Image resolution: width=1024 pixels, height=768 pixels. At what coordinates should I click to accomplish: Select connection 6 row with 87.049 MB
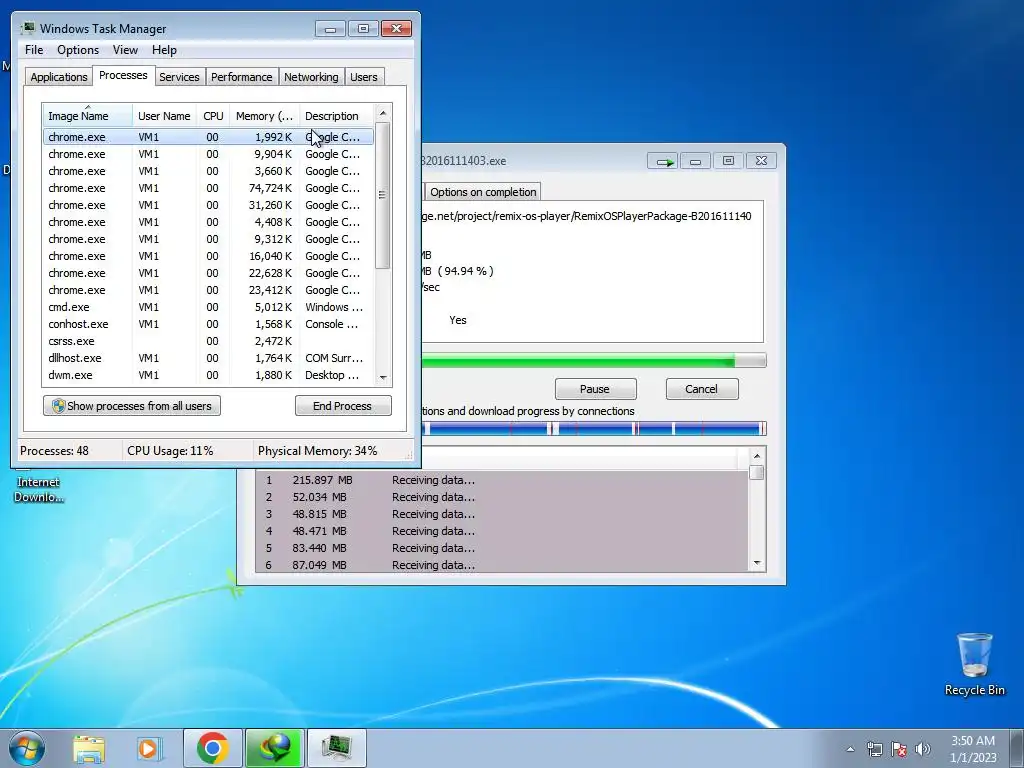(x=502, y=565)
